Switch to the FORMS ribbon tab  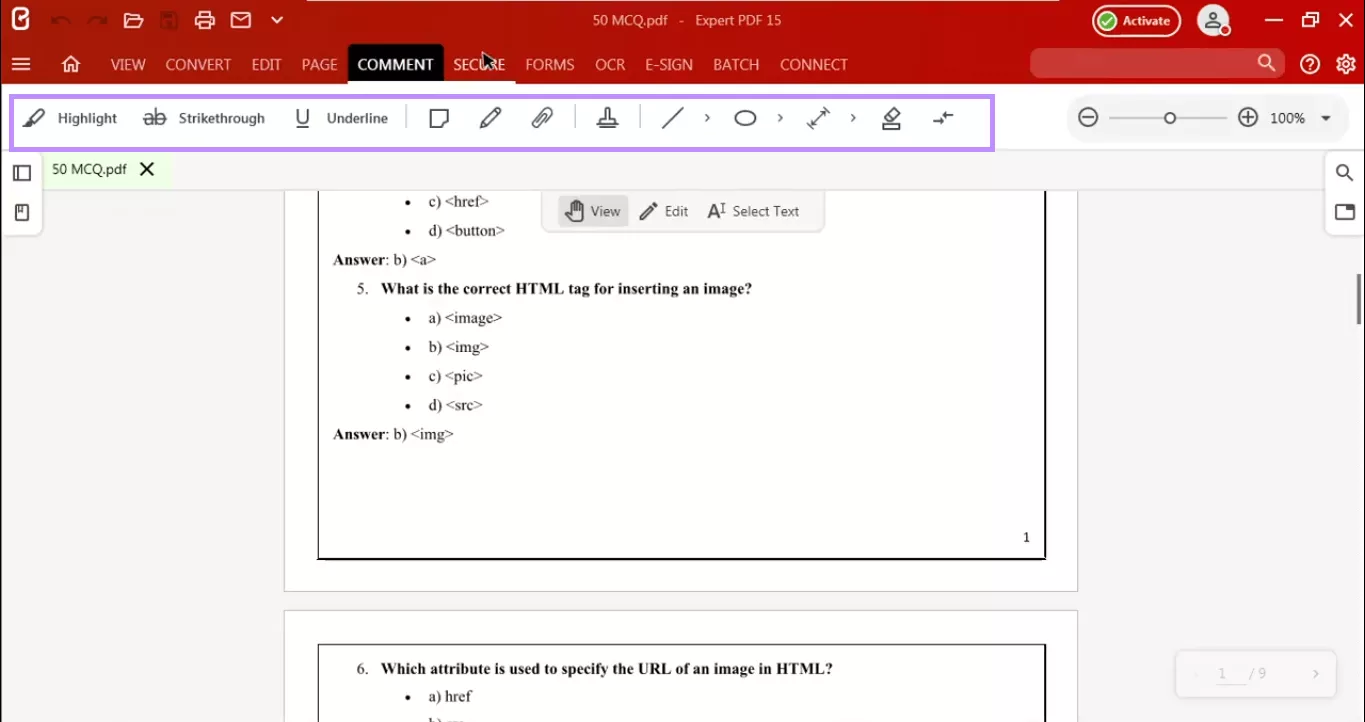(x=549, y=64)
